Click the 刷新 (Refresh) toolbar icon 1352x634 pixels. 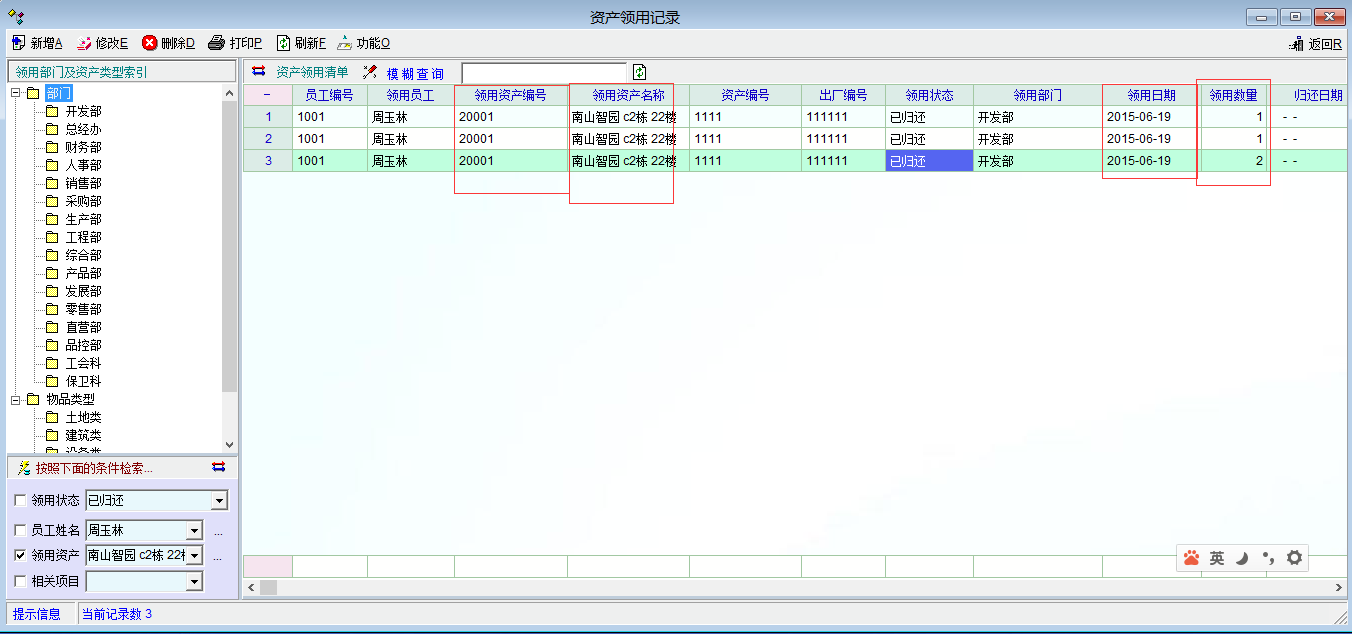[283, 43]
